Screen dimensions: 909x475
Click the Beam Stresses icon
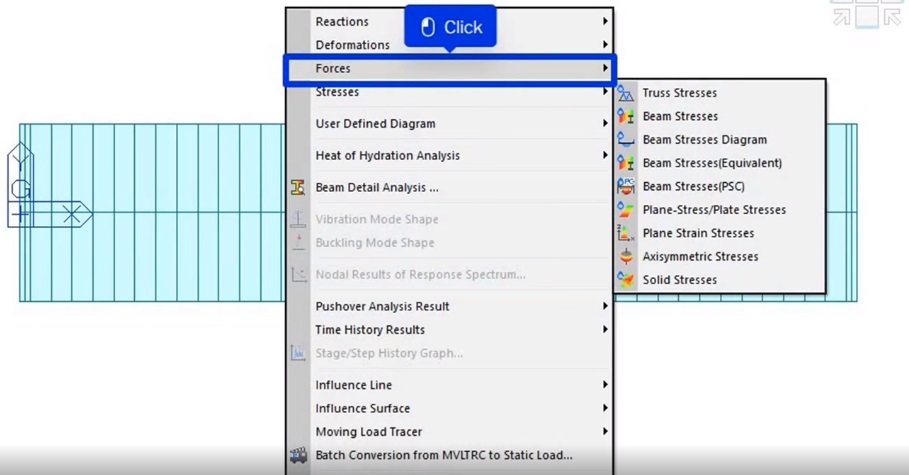coord(626,116)
